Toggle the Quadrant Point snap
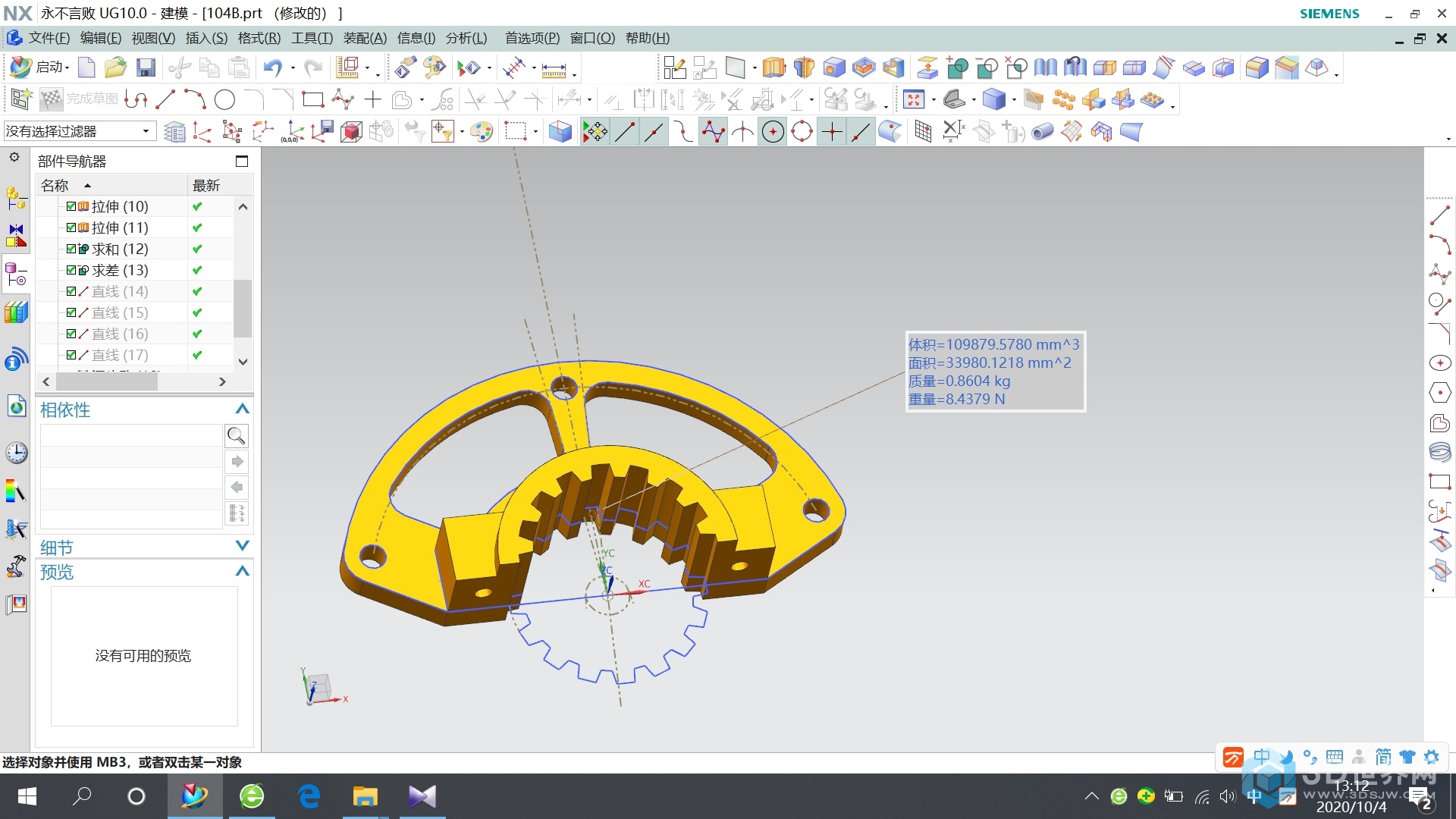This screenshot has width=1456, height=819. [x=802, y=131]
